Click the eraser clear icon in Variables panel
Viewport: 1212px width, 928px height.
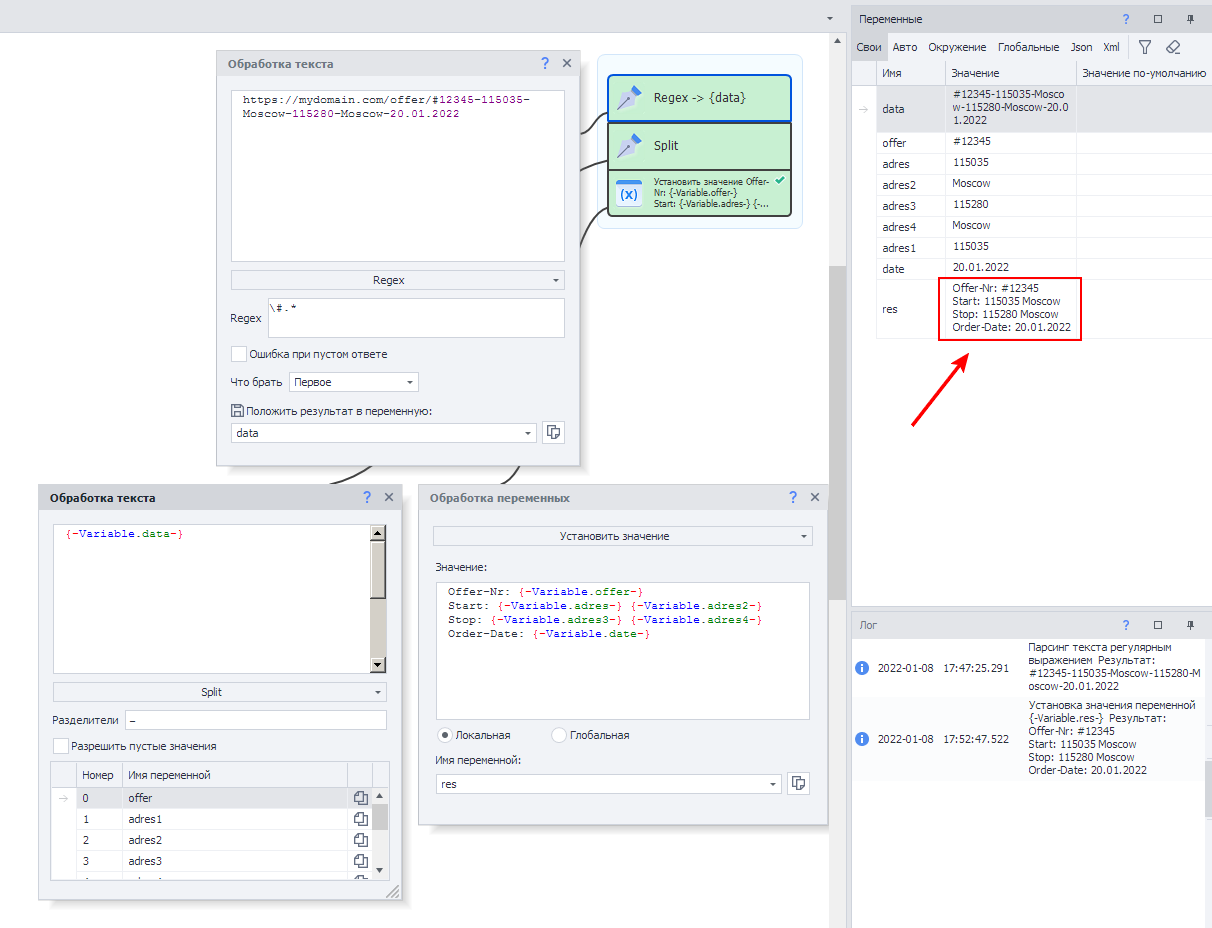coord(1173,47)
